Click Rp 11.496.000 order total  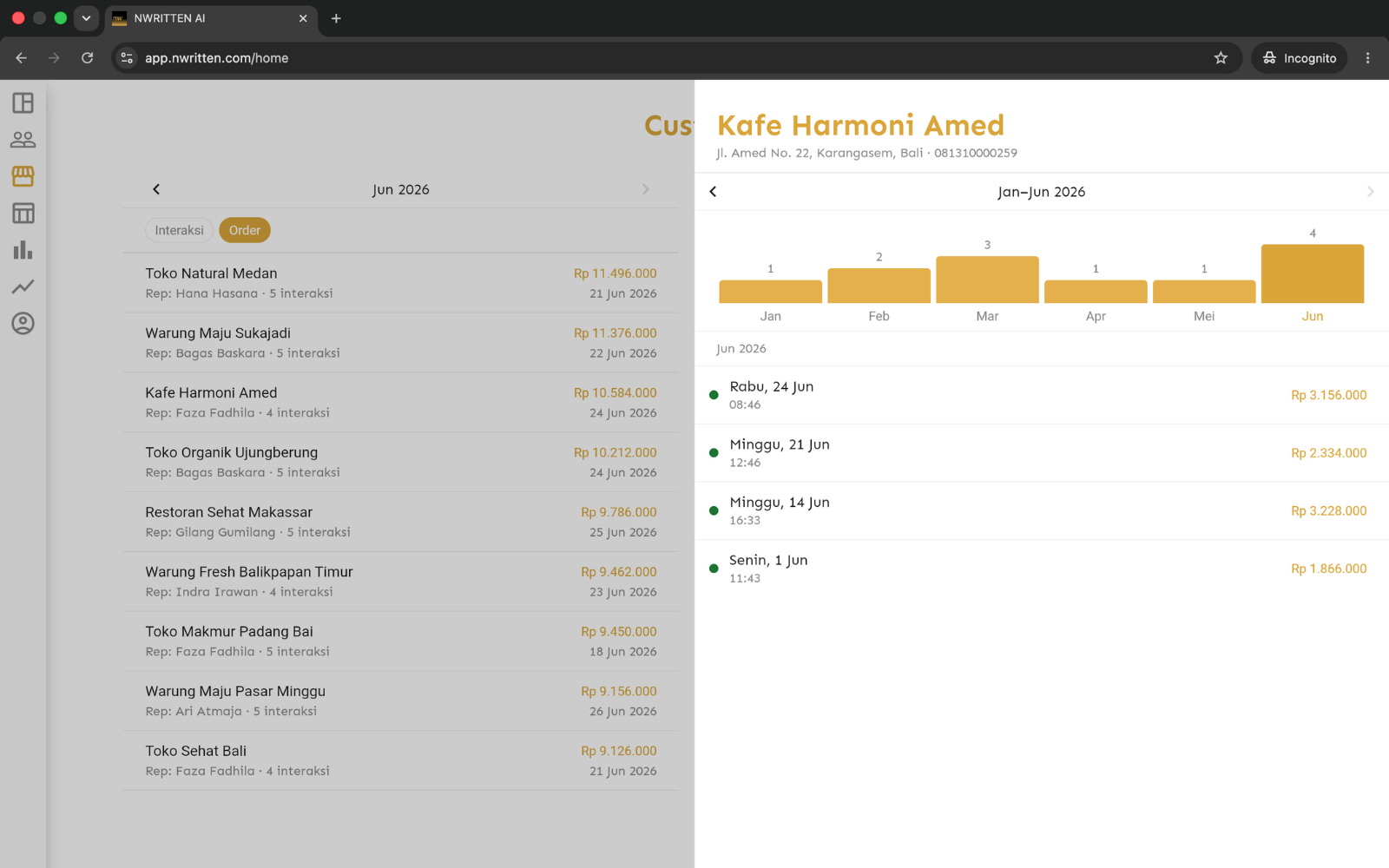615,273
